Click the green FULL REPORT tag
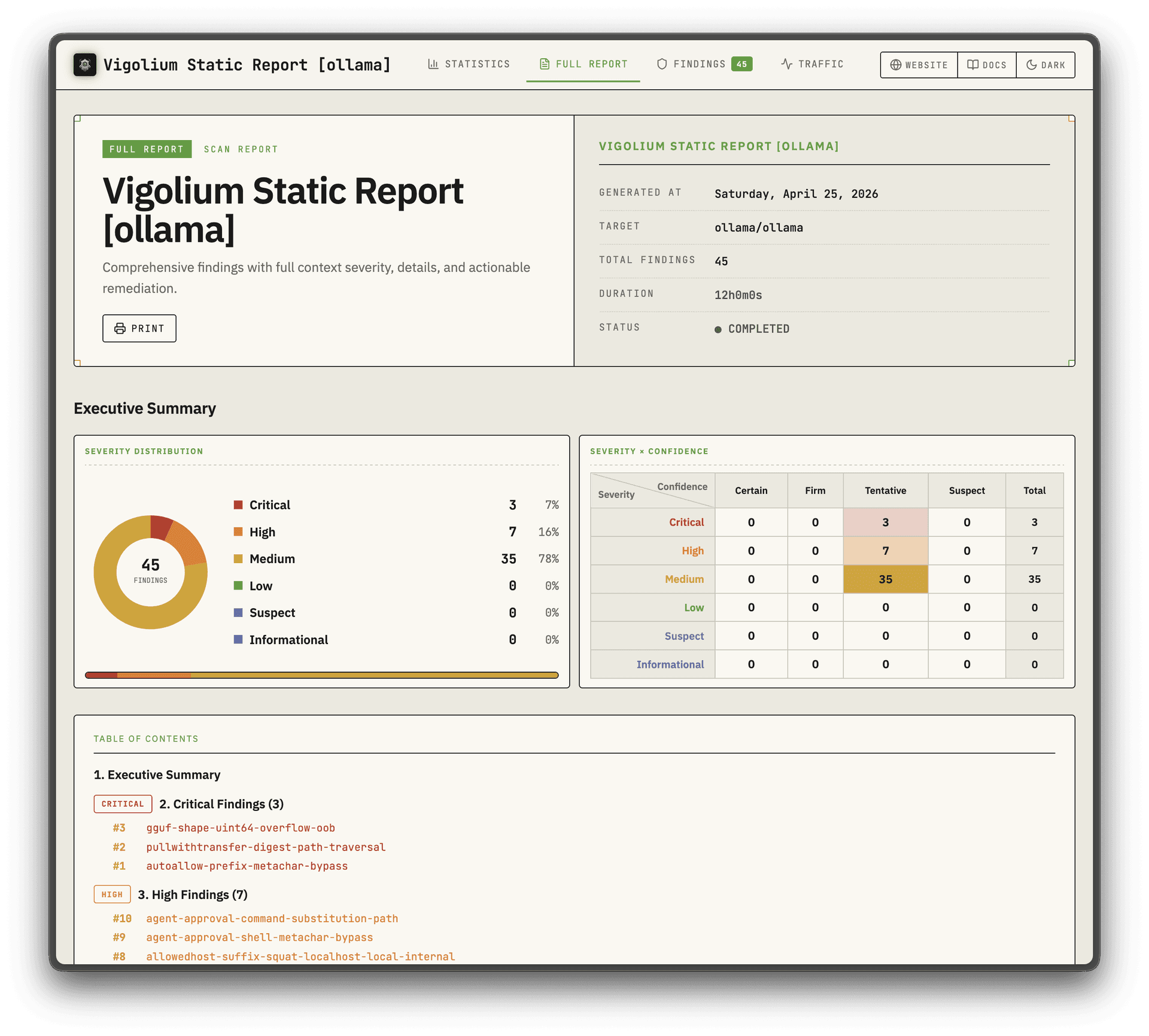 pyautogui.click(x=147, y=149)
